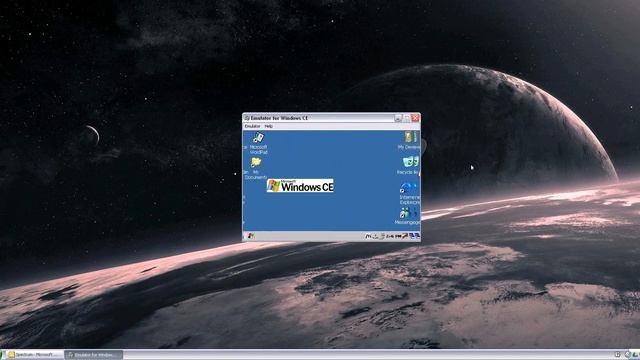Minimize the Emulator for Windows CE window

[x=398, y=118]
